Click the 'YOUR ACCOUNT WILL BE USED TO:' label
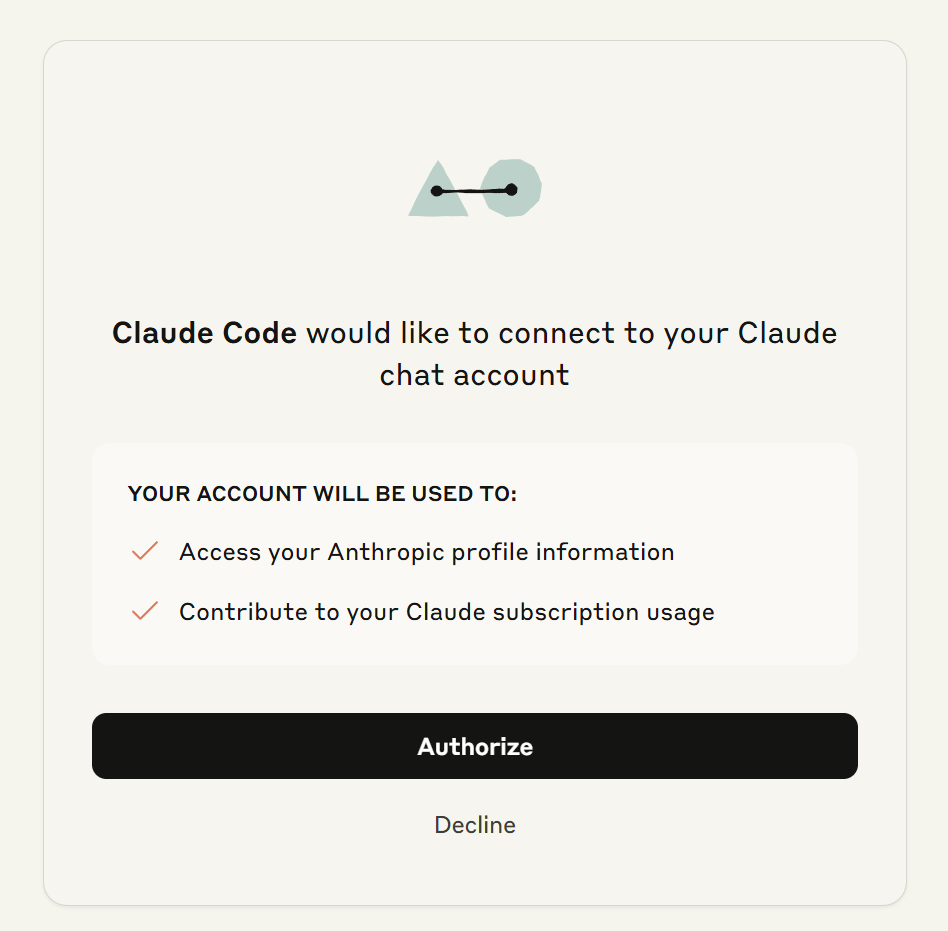Viewport: 948px width, 931px height. point(322,494)
